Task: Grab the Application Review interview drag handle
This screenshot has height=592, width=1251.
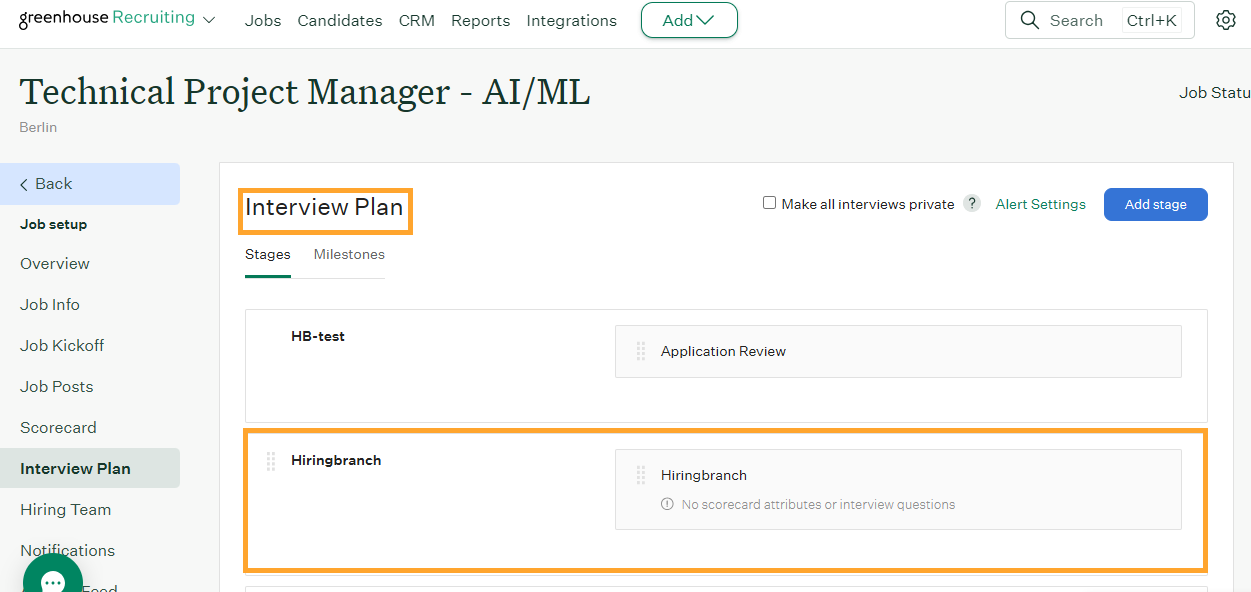Action: [x=641, y=351]
